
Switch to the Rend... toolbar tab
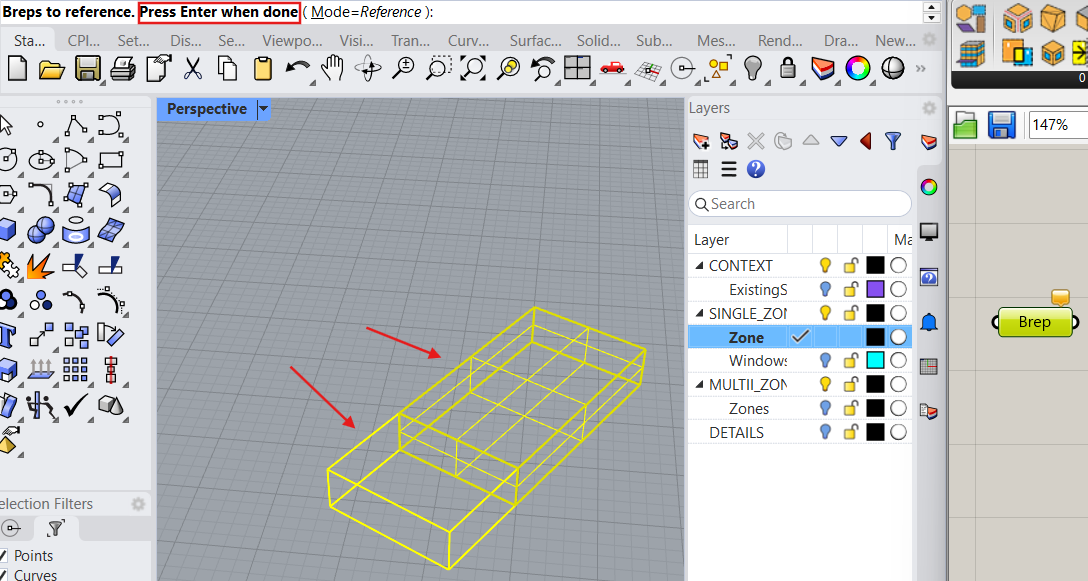coord(780,41)
